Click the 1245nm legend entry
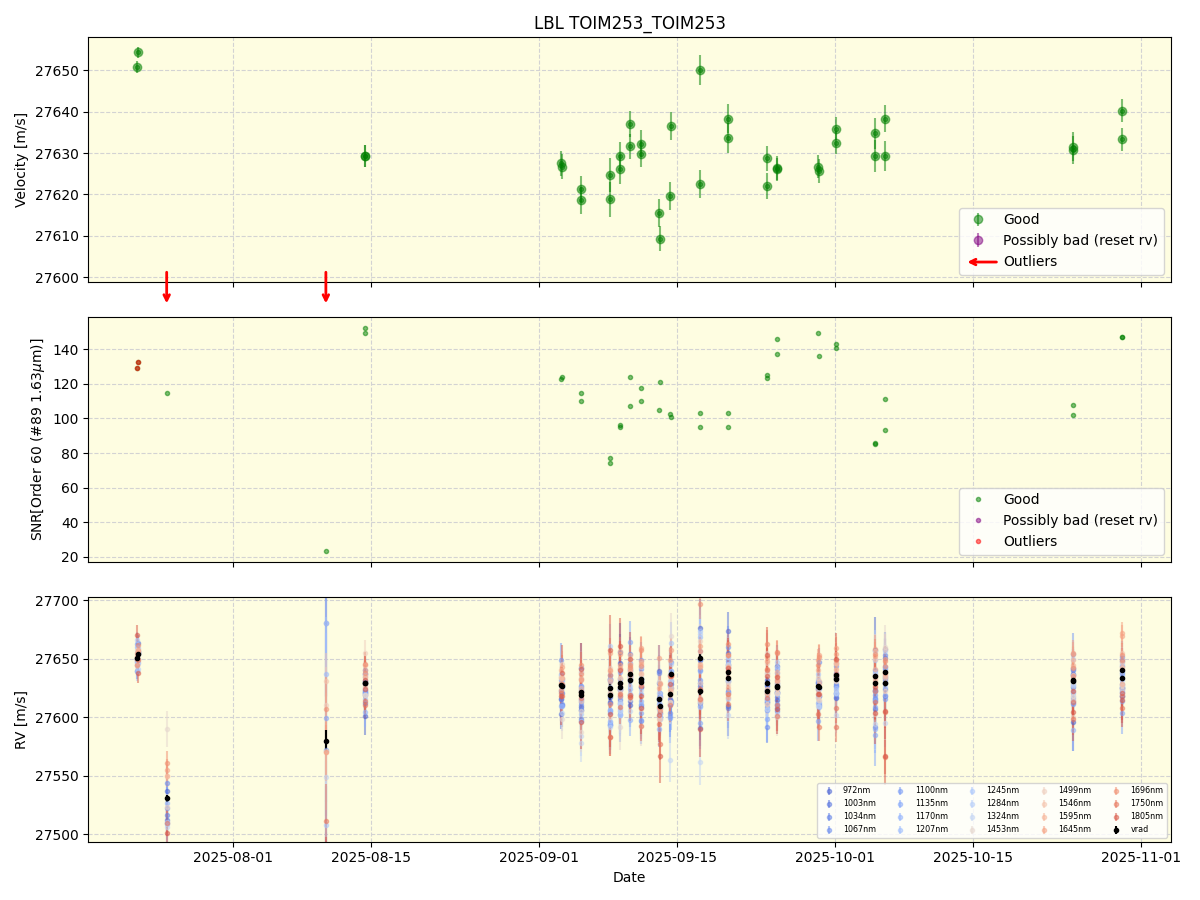Screen dimensions: 1200x900 point(994,790)
